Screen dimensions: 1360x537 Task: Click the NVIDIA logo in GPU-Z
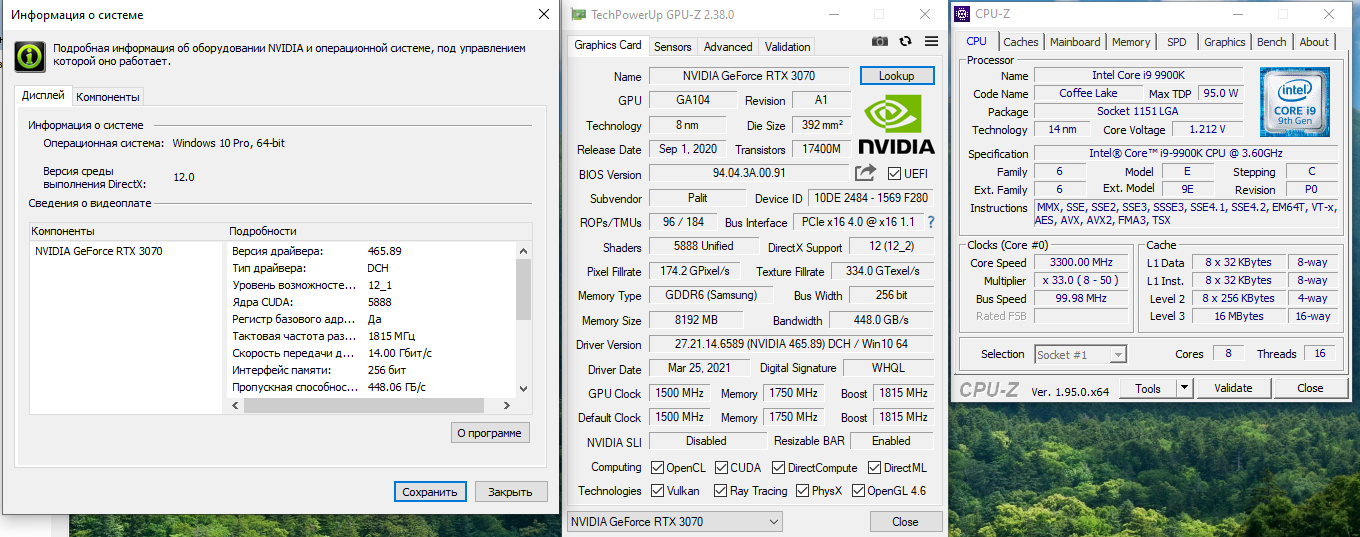pos(897,125)
